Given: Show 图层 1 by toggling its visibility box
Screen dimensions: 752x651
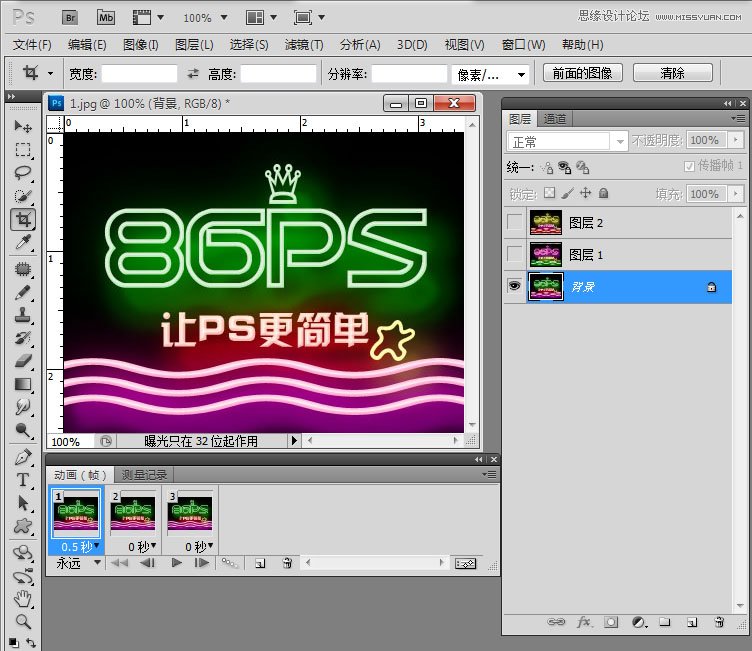Looking at the screenshot, I should pyautogui.click(x=514, y=254).
